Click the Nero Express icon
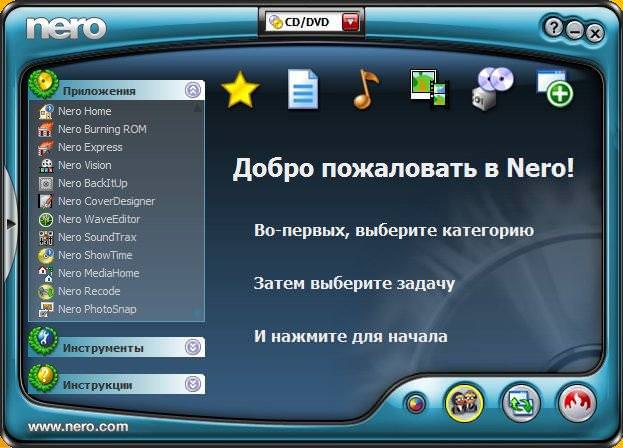The image size is (623, 448). click(46, 147)
